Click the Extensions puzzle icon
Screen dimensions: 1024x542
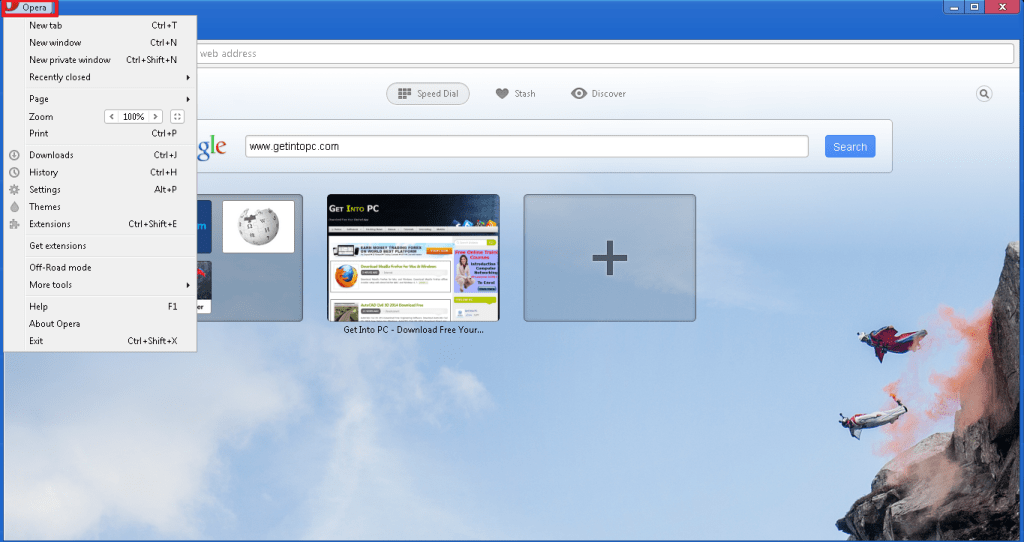pyautogui.click(x=14, y=224)
